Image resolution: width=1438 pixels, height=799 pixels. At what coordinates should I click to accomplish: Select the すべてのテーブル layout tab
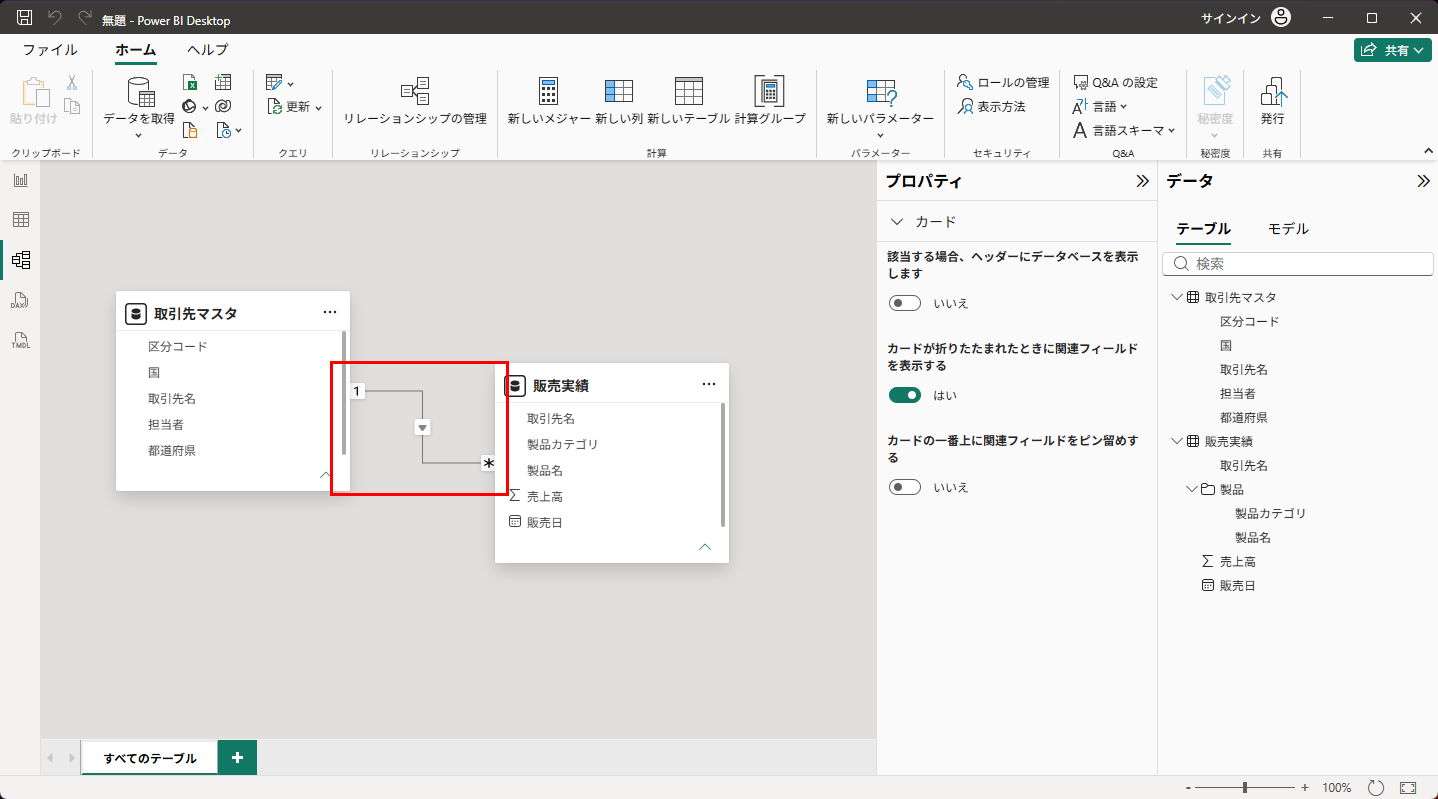pos(150,758)
